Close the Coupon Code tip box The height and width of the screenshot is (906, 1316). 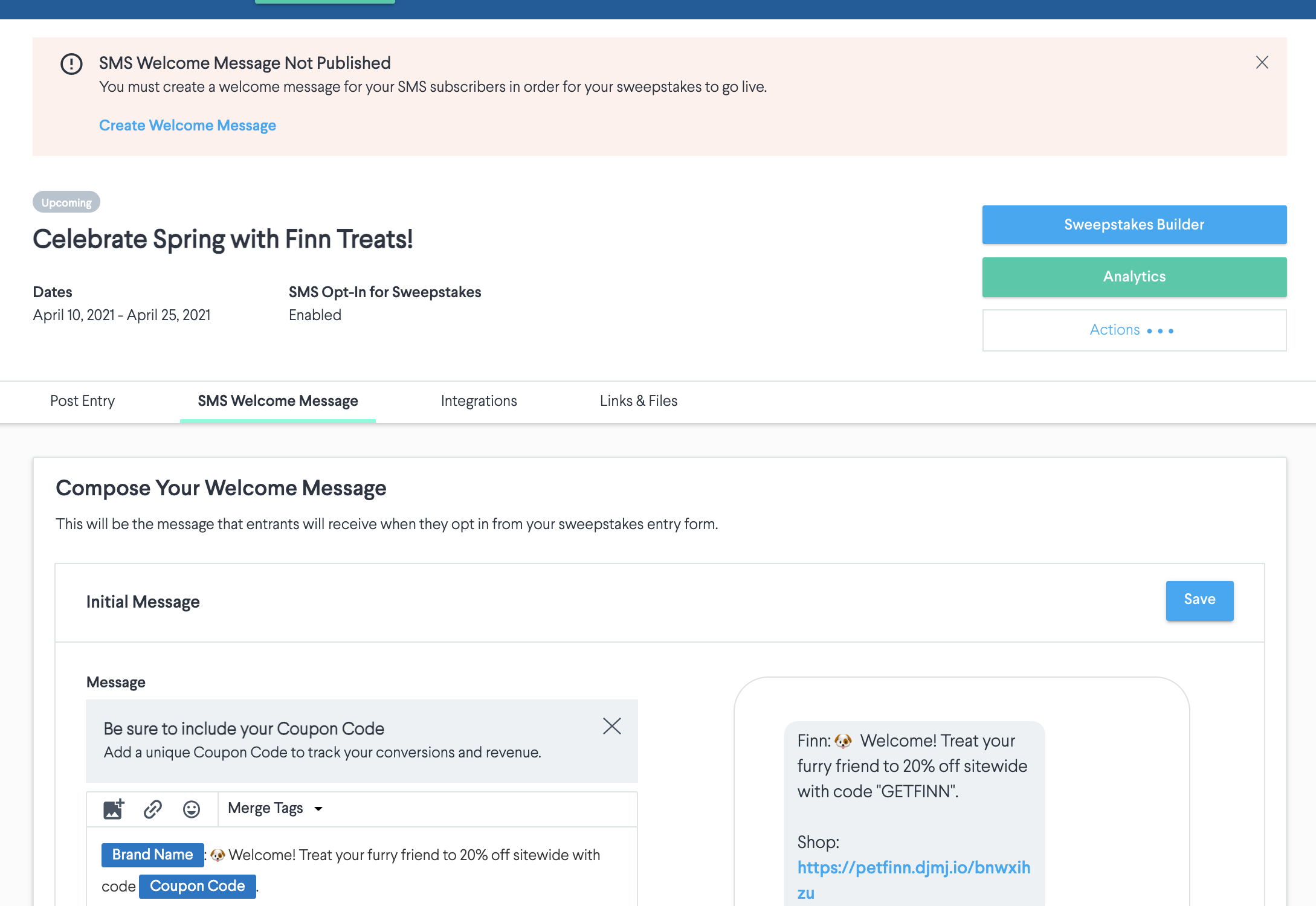coord(612,726)
